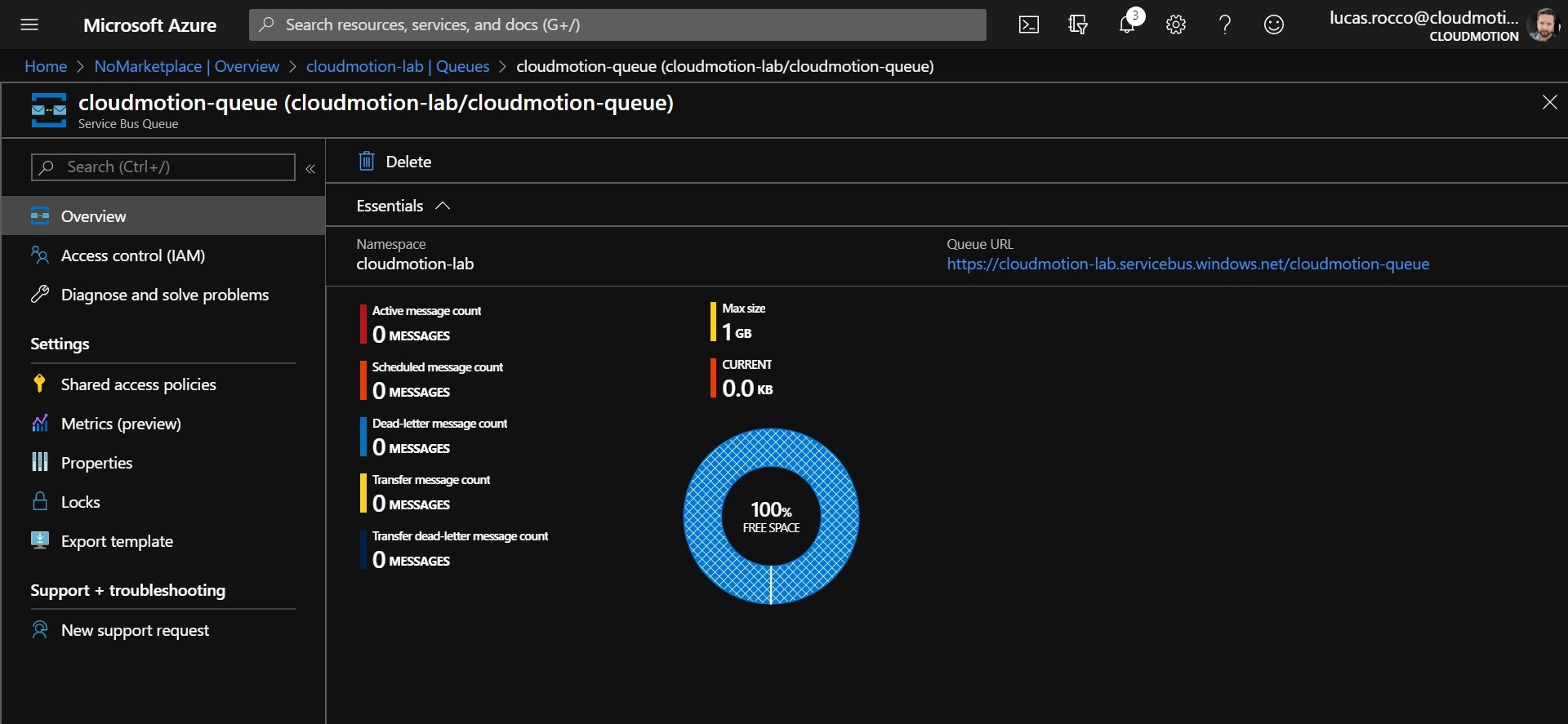Click the New support request person icon

pyautogui.click(x=40, y=629)
